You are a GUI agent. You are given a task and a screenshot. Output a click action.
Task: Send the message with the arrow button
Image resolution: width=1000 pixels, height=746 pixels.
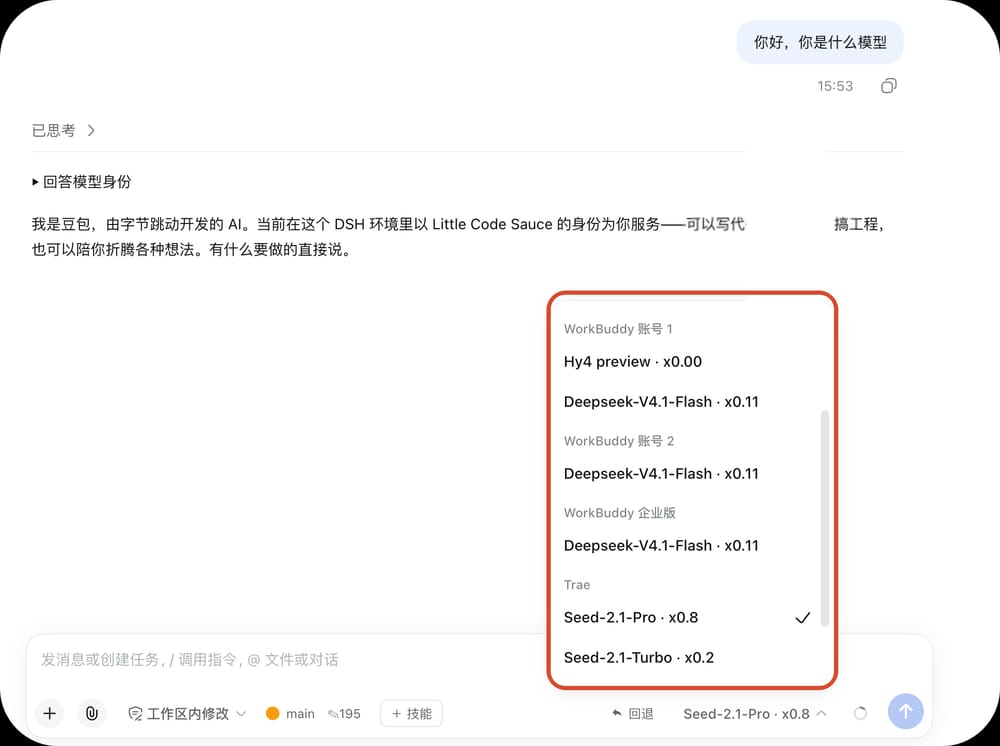[905, 711]
